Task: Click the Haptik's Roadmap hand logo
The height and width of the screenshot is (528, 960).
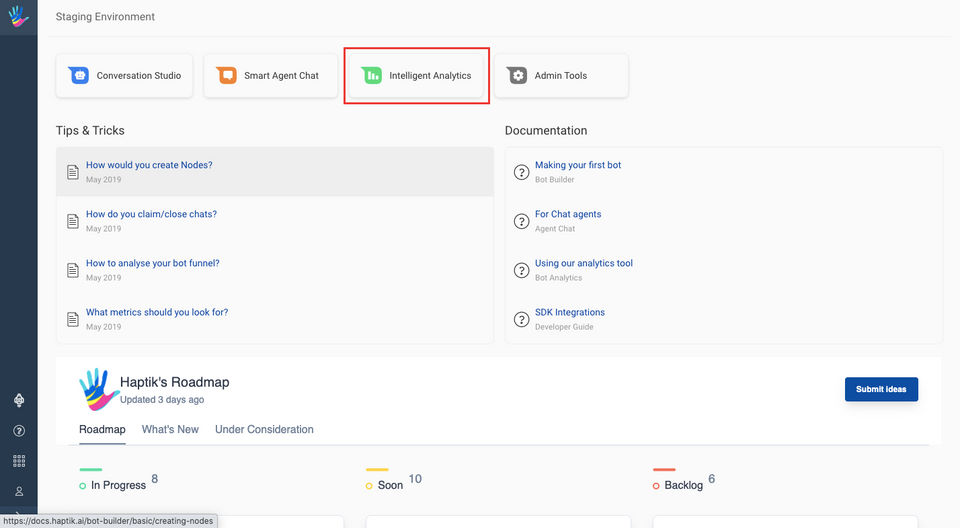Action: coord(99,389)
